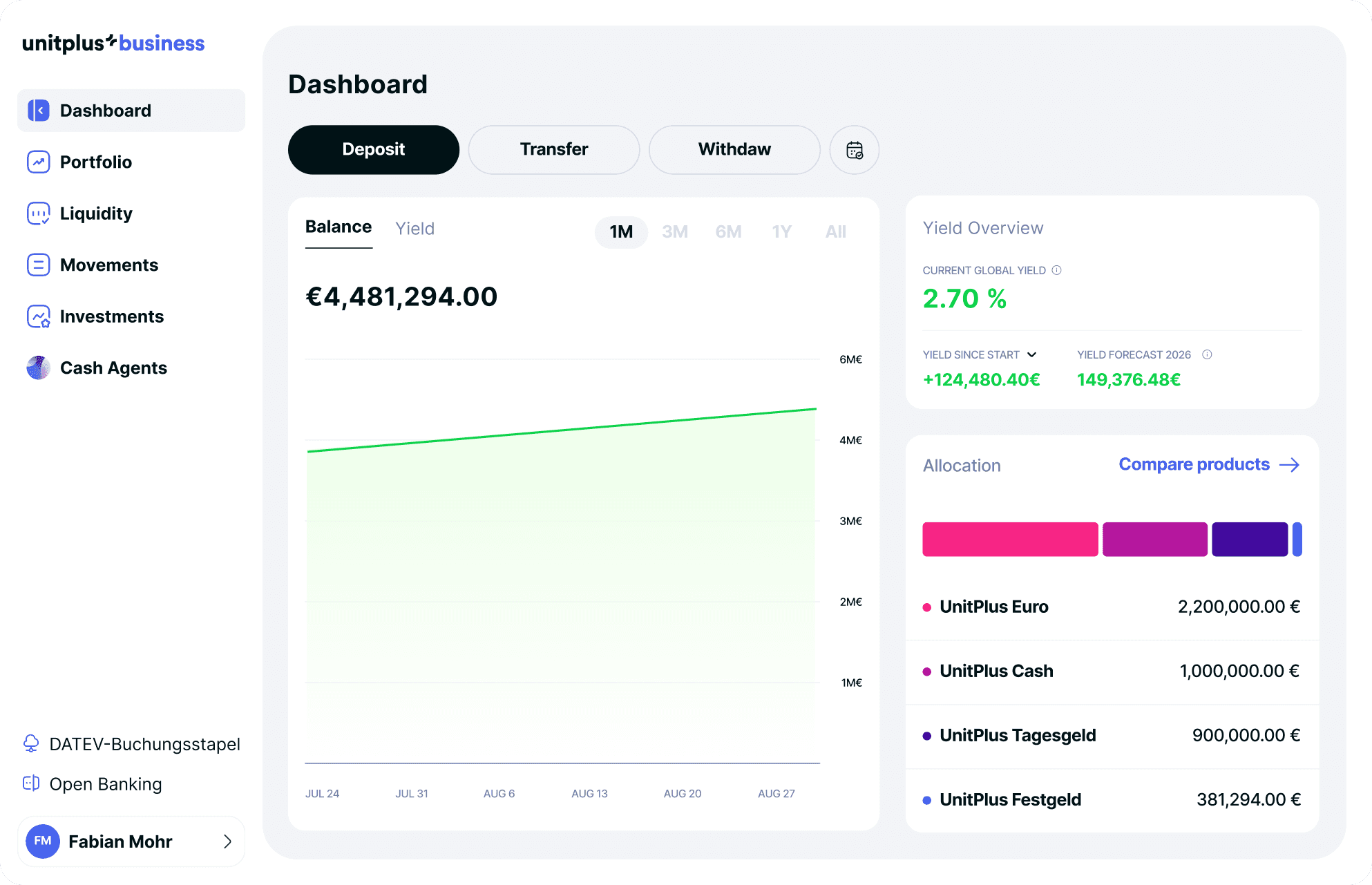Select the 6M time range
Screen dimensions: 1372x885
click(x=728, y=231)
